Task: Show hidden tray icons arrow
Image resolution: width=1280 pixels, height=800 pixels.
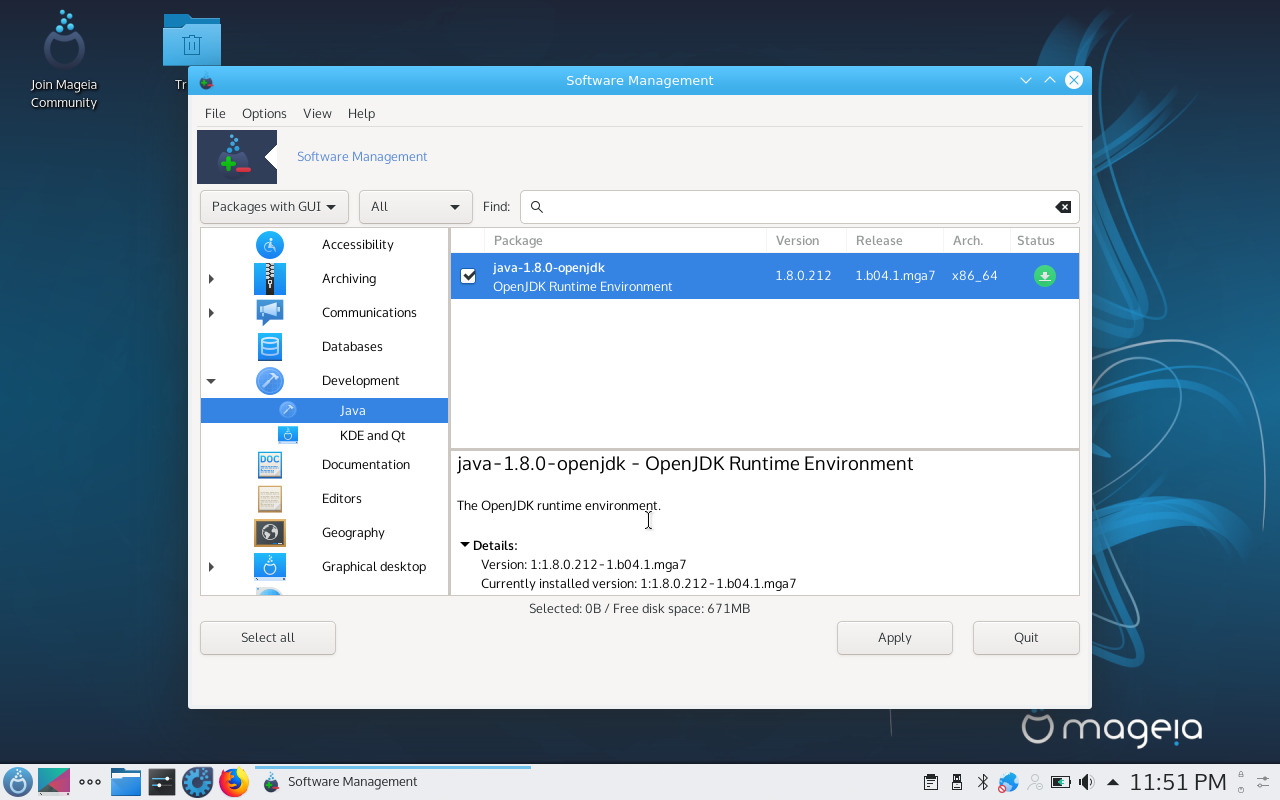Action: [x=1112, y=782]
